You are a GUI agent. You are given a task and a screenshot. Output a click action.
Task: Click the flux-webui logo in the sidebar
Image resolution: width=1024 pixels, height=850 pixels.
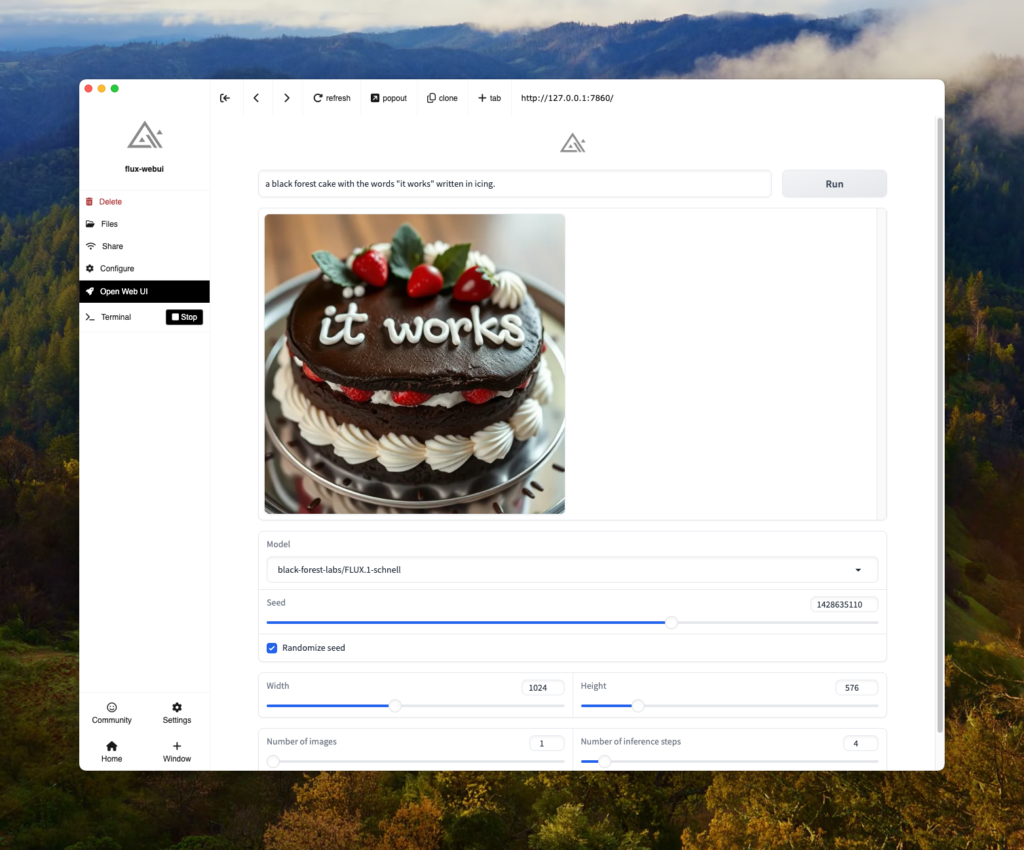[x=145, y=135]
